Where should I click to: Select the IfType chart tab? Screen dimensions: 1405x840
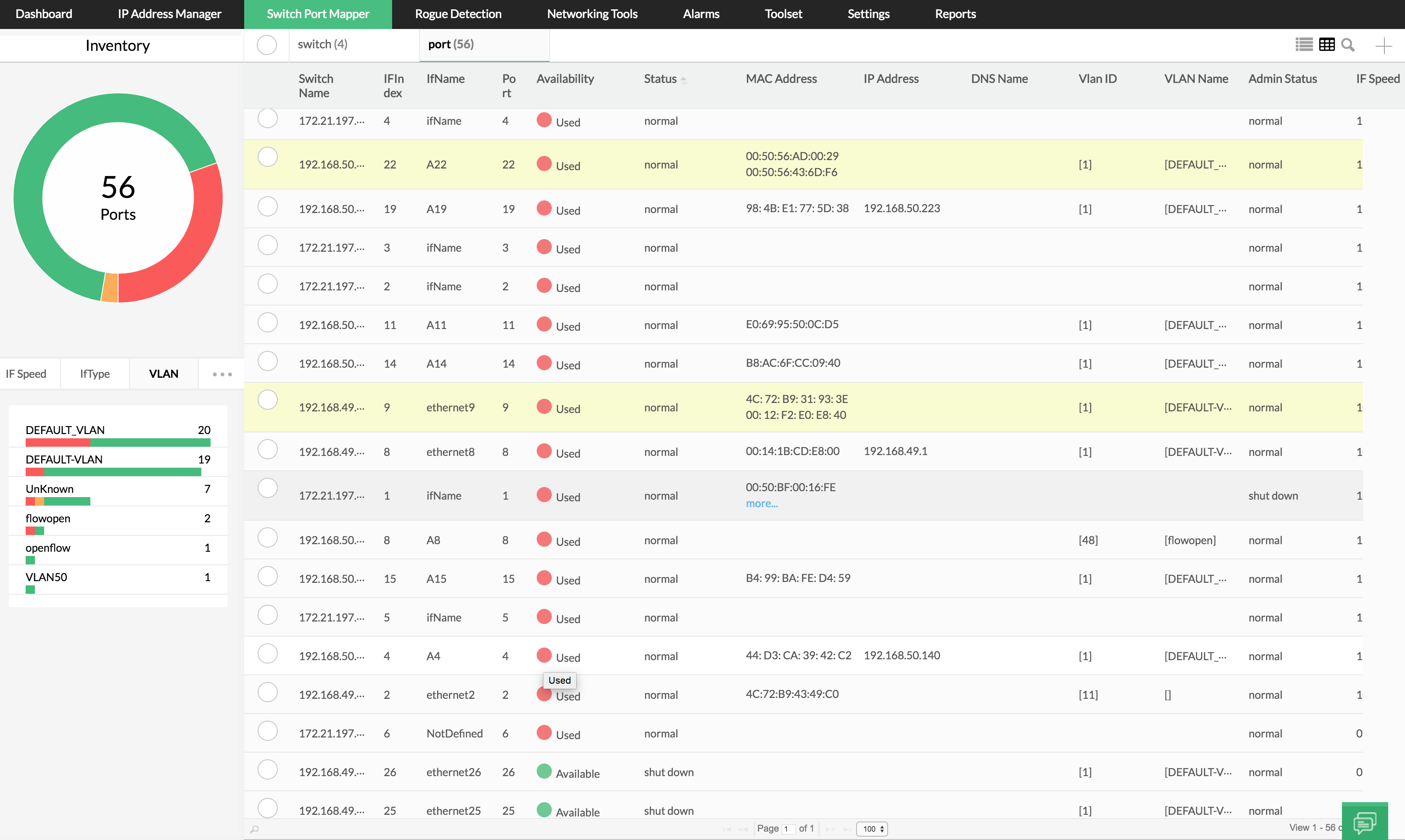click(x=95, y=374)
